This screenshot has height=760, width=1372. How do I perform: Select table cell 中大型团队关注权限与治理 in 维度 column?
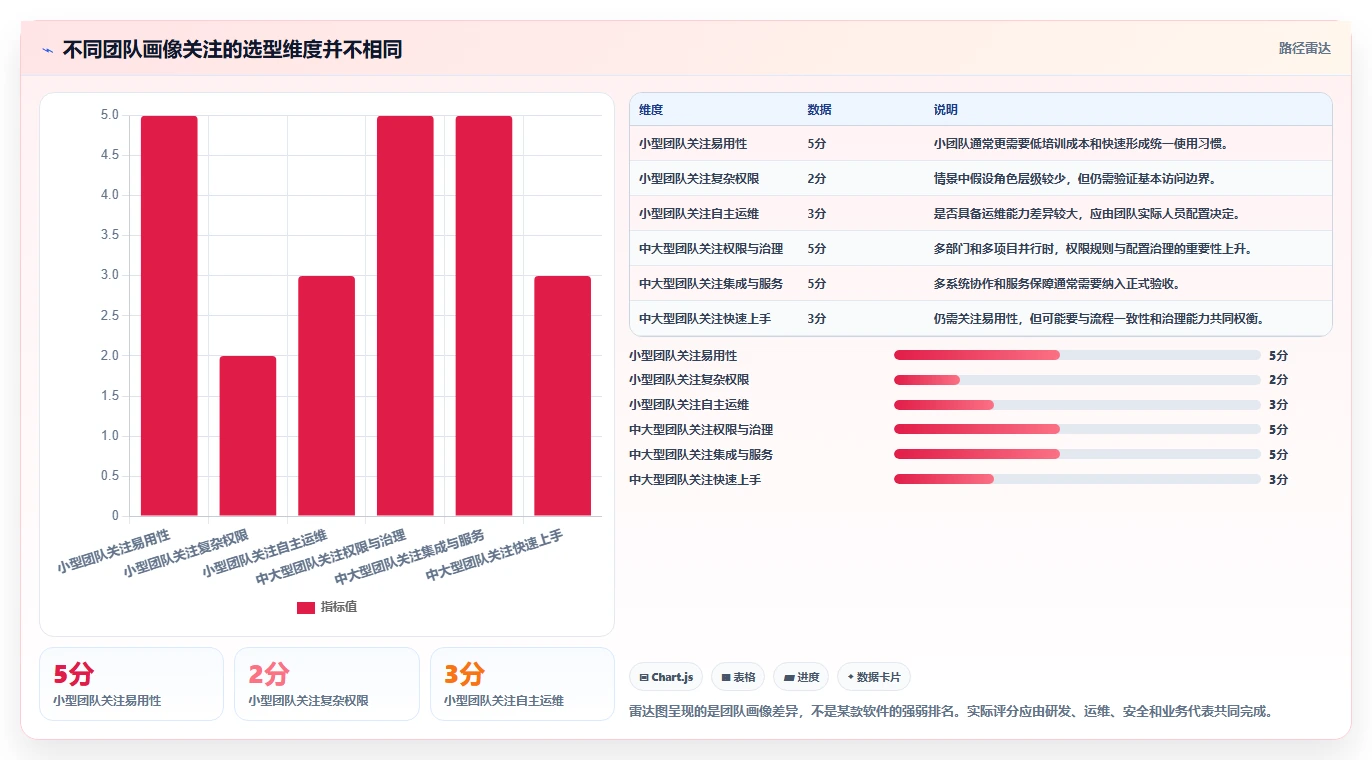point(711,248)
